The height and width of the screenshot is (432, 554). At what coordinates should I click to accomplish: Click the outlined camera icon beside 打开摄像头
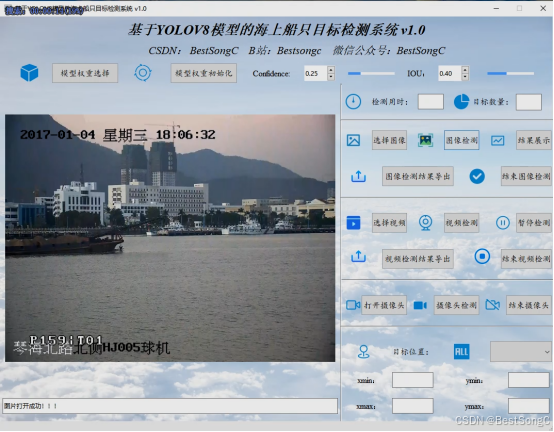click(353, 305)
